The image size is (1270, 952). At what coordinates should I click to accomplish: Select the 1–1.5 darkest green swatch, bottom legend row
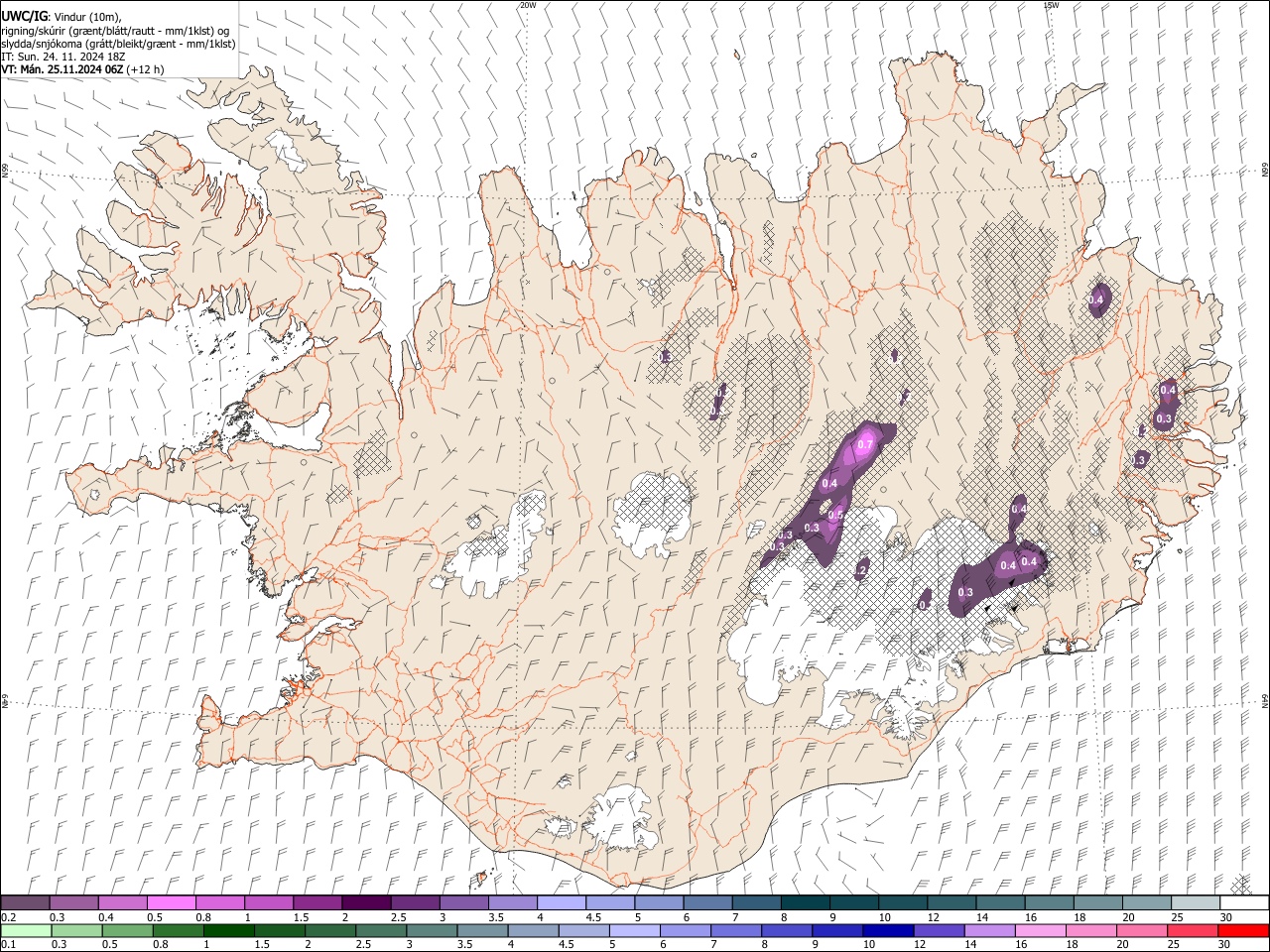pos(228,930)
